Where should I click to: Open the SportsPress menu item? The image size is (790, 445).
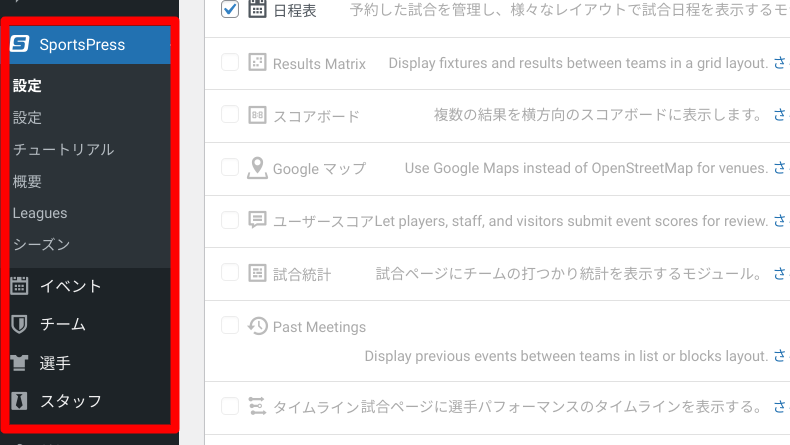tap(90, 44)
